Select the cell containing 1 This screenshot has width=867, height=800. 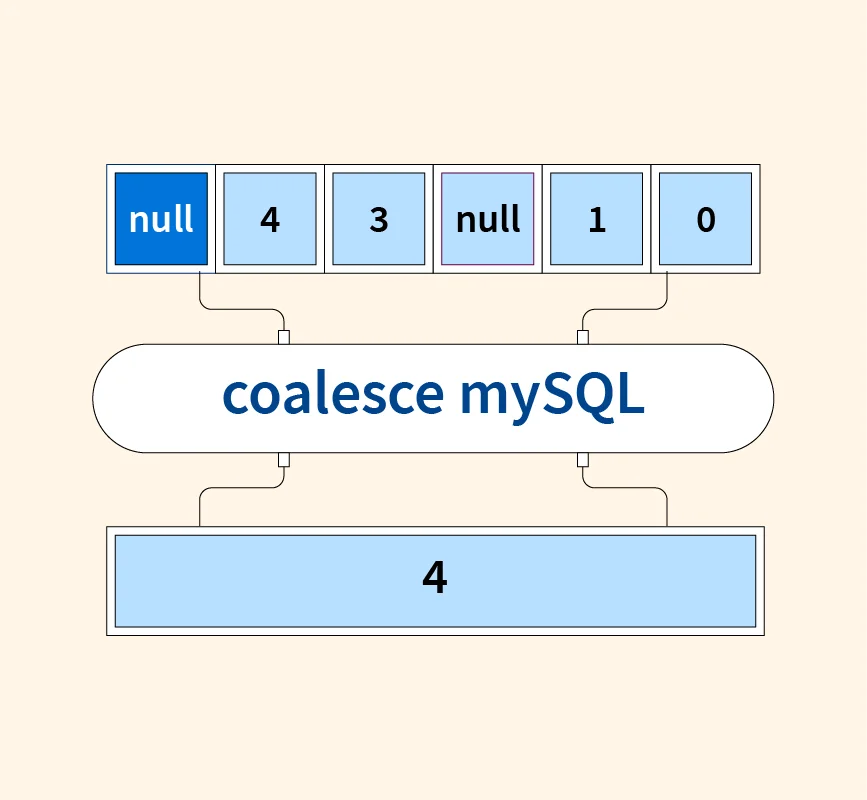tap(597, 219)
